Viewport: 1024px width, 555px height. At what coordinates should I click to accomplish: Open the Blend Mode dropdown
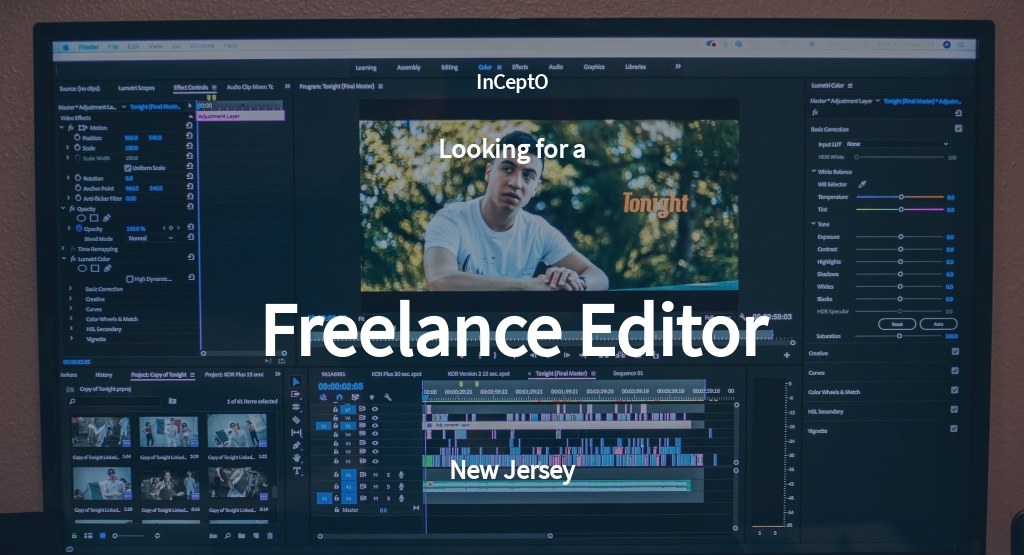(150, 238)
